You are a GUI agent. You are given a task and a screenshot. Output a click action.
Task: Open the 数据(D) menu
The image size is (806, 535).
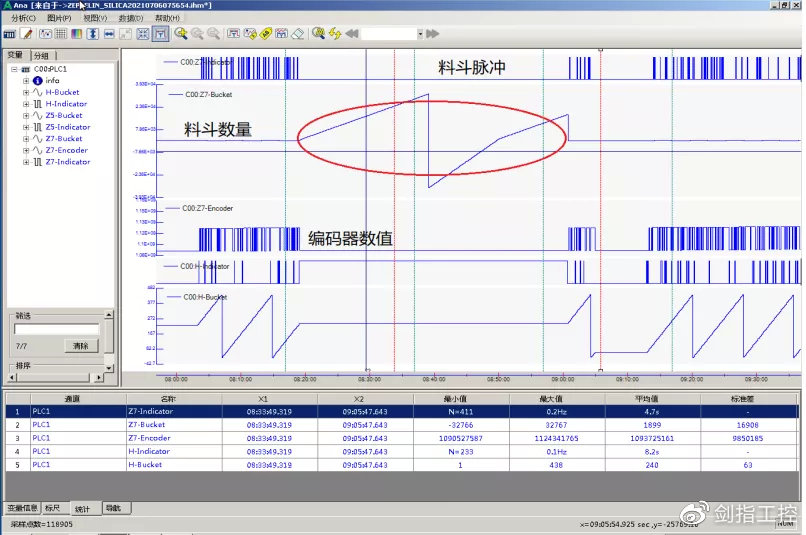(x=131, y=18)
